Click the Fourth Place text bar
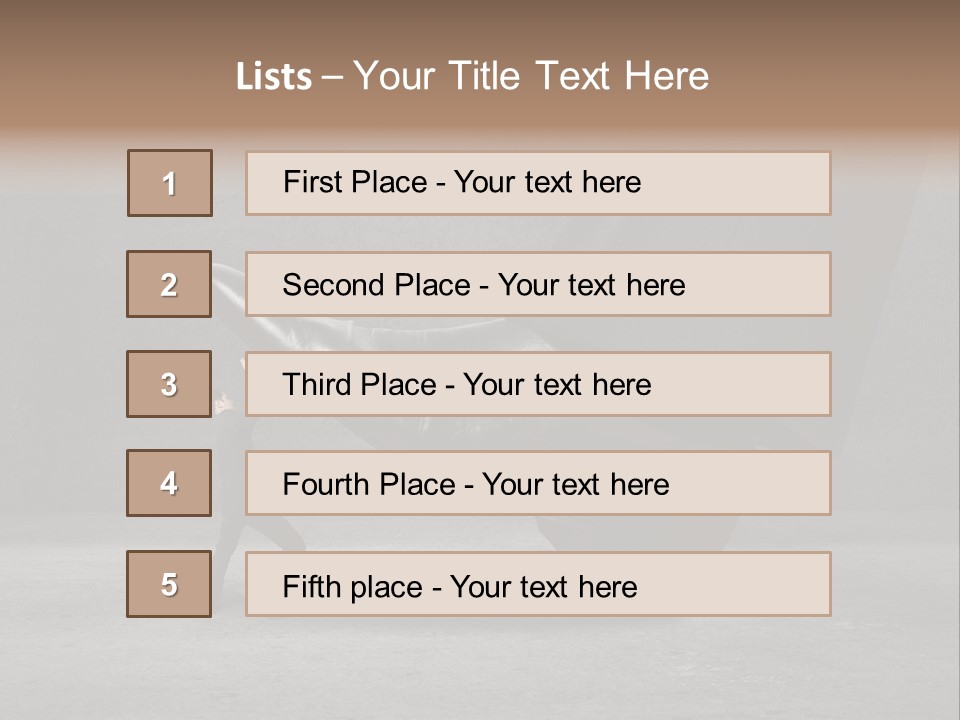This screenshot has height=720, width=960. point(538,483)
